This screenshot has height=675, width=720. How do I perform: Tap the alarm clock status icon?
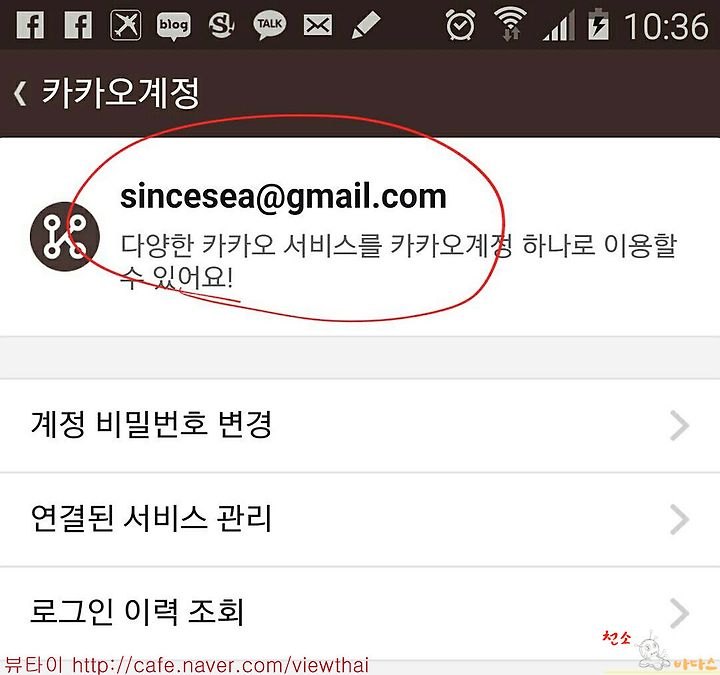pos(461,25)
